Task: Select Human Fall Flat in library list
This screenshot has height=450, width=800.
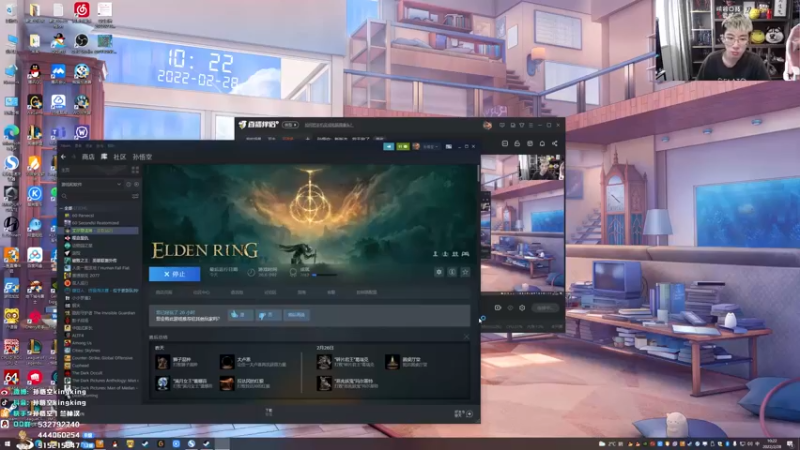Action: pyautogui.click(x=101, y=268)
